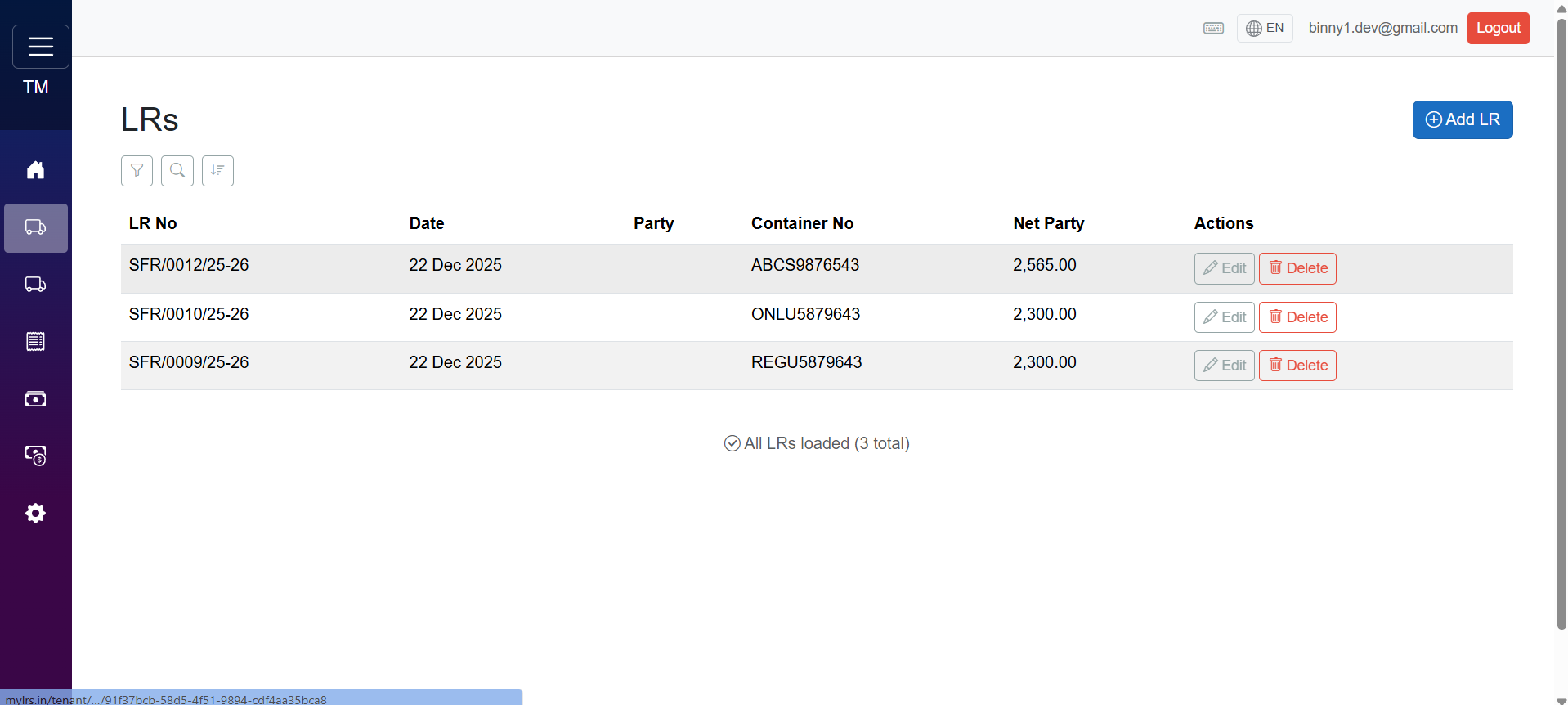This screenshot has width=1568, height=705.
Task: Edit LR SFR/0012/25-26
Action: pyautogui.click(x=1224, y=268)
